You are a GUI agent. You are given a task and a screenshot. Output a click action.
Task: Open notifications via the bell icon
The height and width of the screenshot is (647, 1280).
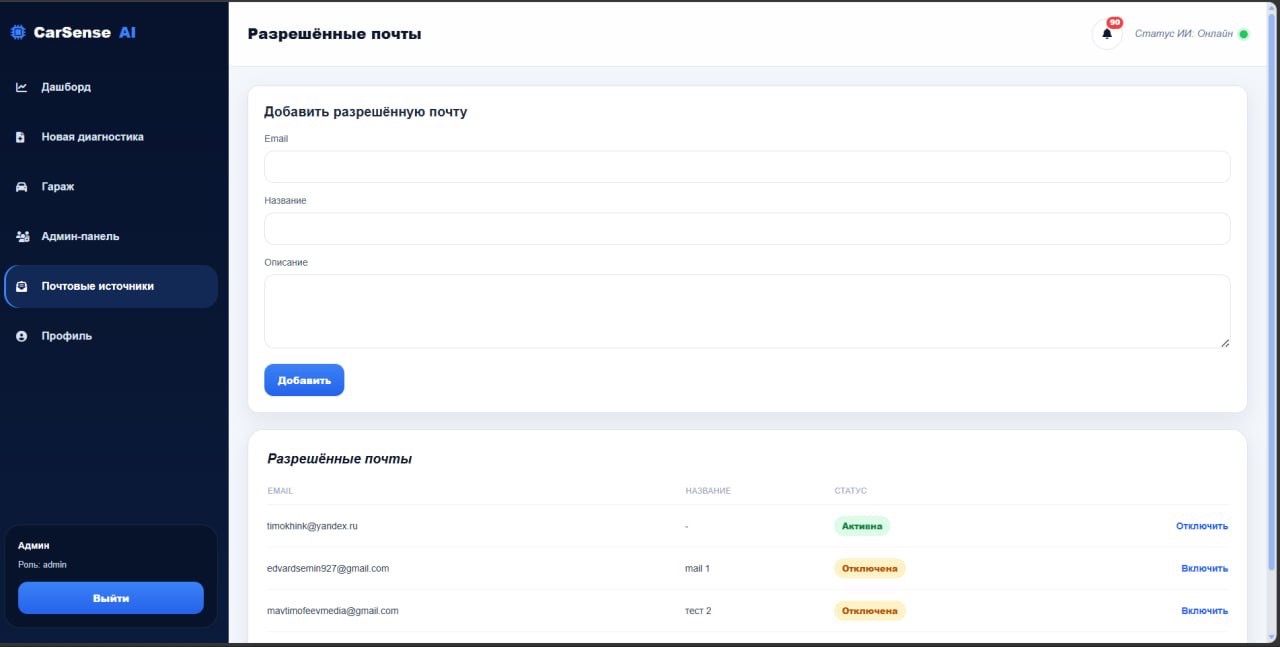coord(1107,34)
